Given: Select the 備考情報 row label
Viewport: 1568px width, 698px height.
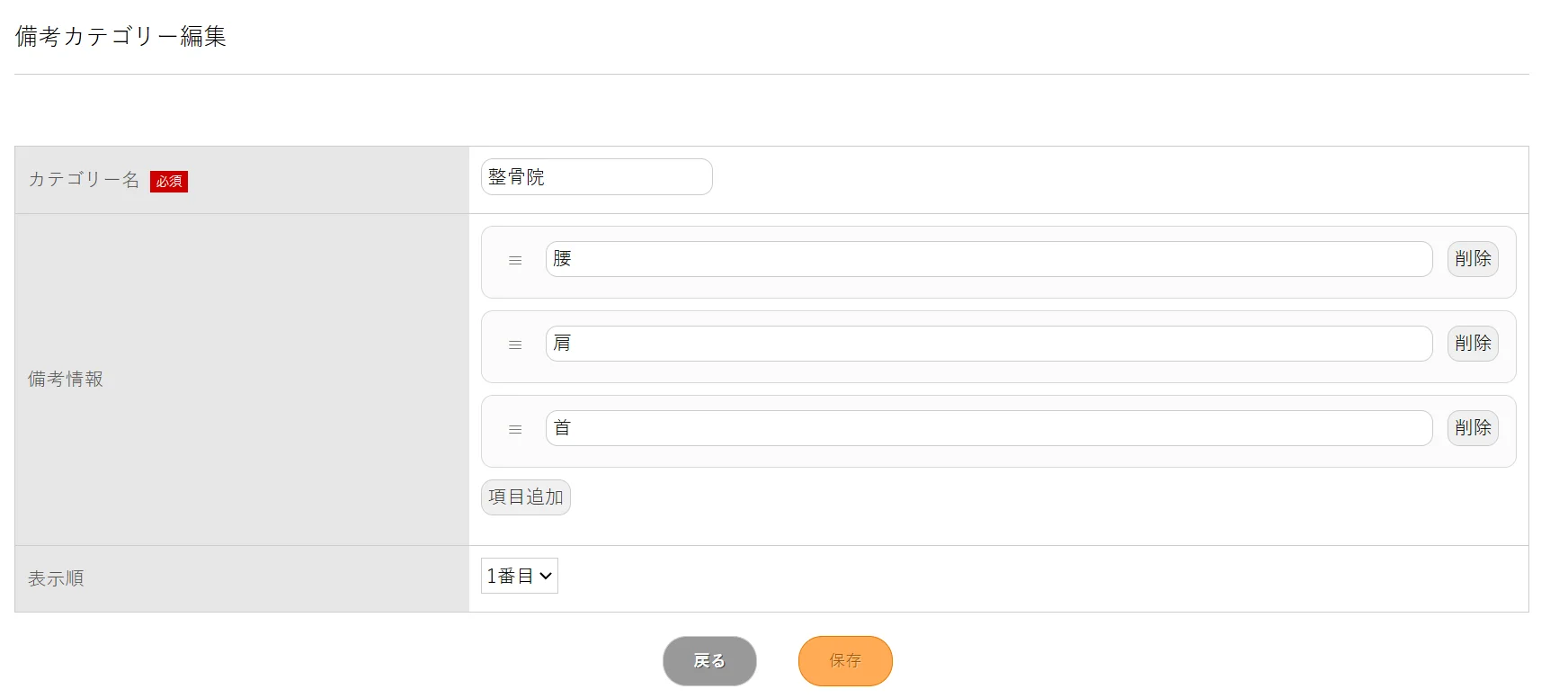Looking at the screenshot, I should (x=66, y=380).
